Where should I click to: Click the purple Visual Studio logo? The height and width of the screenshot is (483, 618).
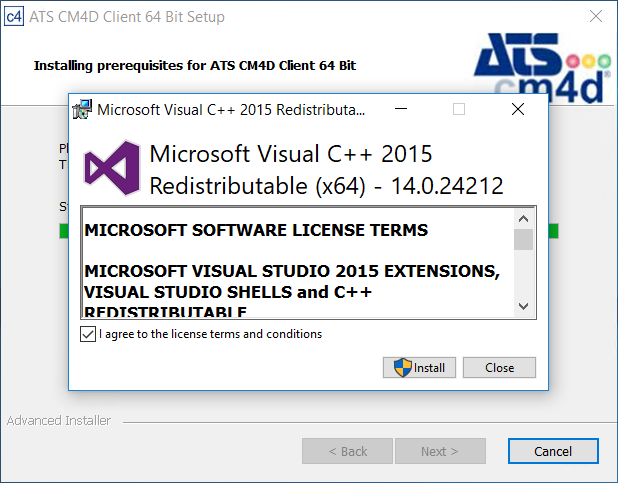click(109, 170)
